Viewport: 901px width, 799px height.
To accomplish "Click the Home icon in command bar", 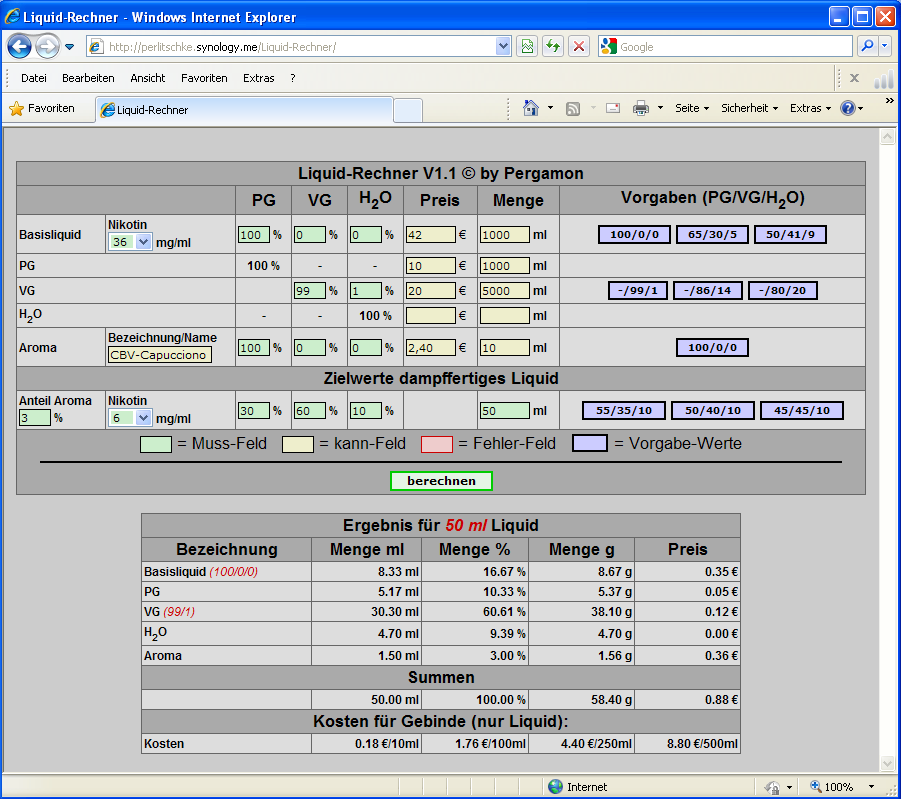I will click(530, 108).
